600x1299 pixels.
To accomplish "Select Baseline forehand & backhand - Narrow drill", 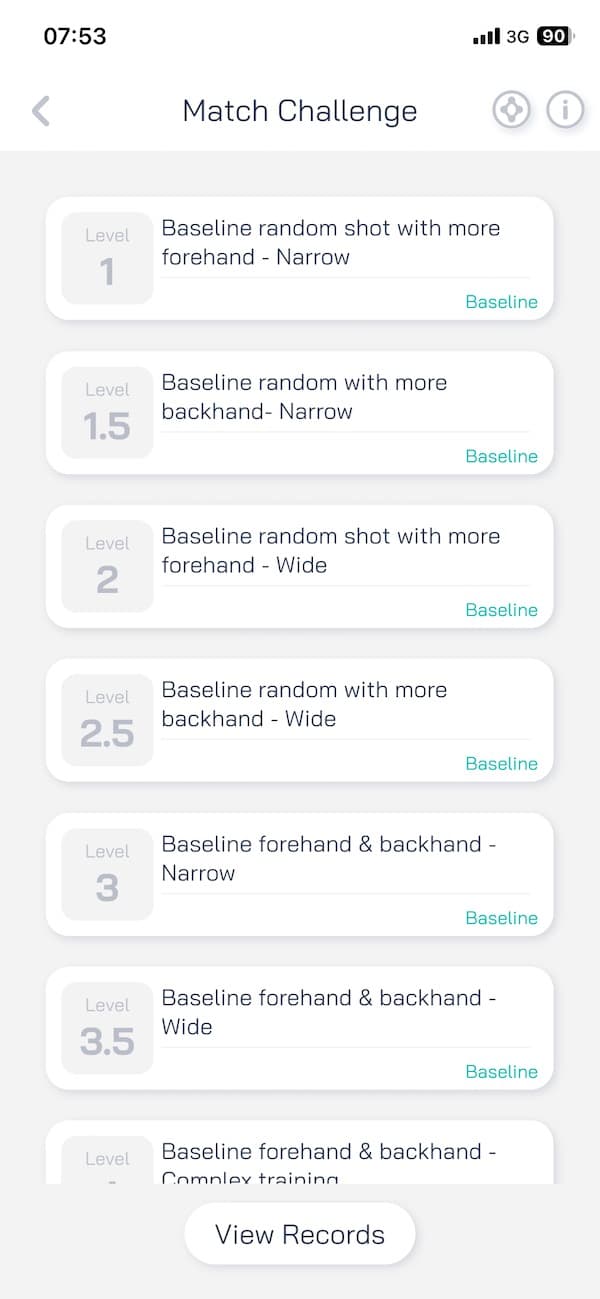I will point(329,858).
